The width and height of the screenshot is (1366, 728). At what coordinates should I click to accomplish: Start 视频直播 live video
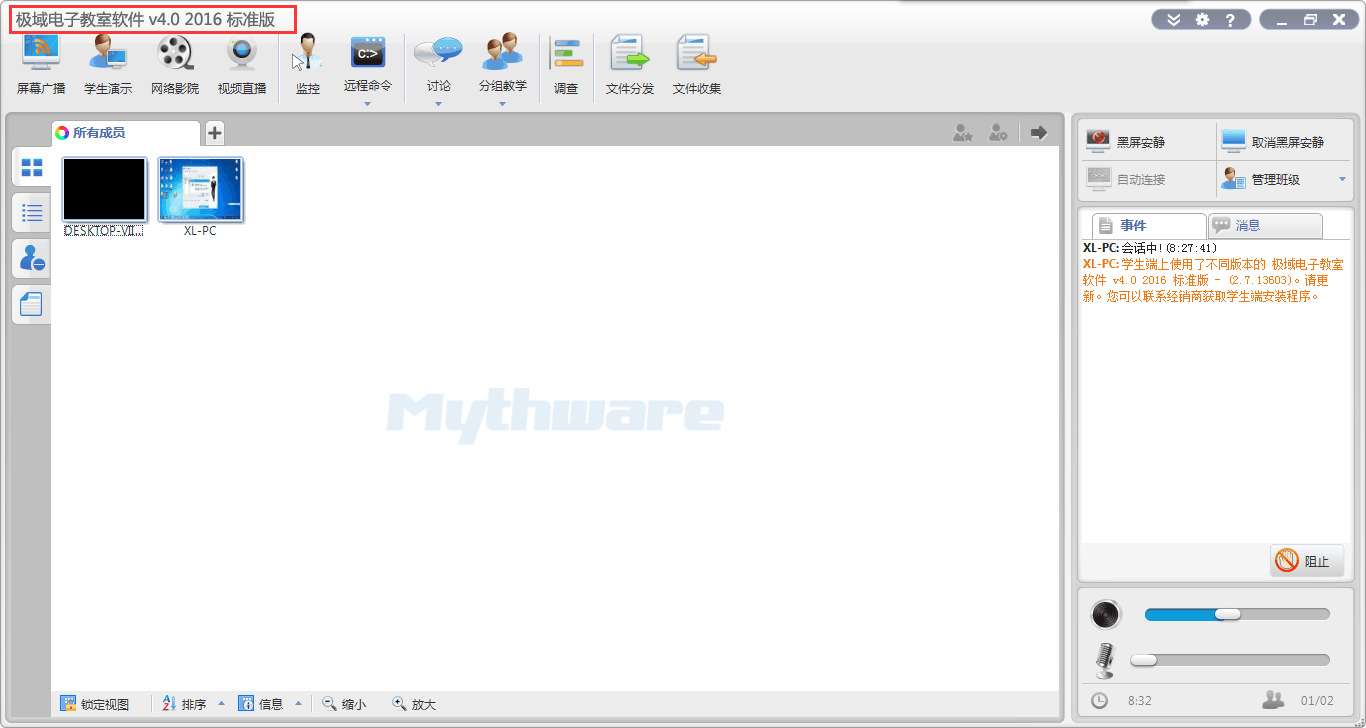242,64
